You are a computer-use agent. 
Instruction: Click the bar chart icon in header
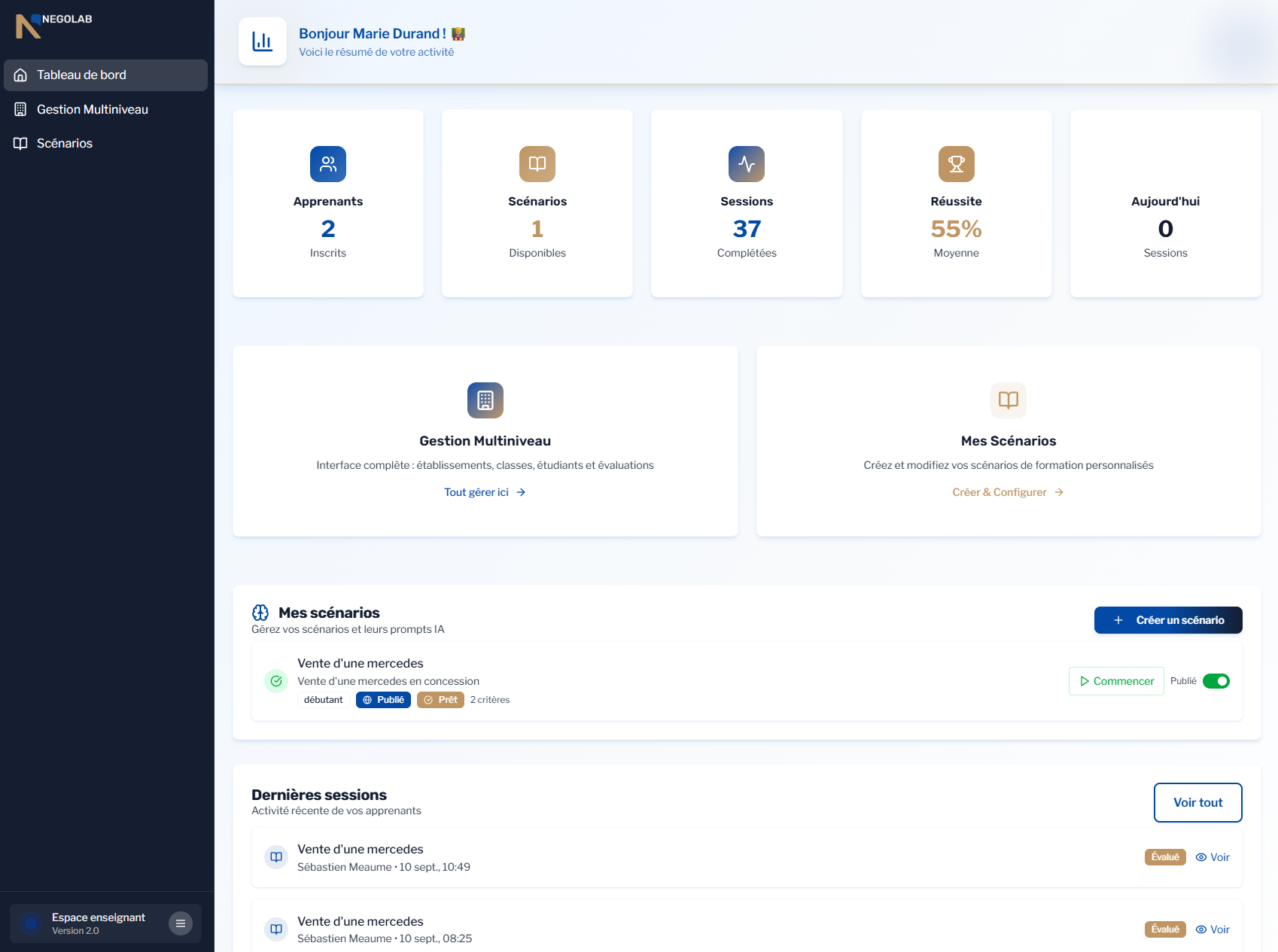click(x=263, y=41)
